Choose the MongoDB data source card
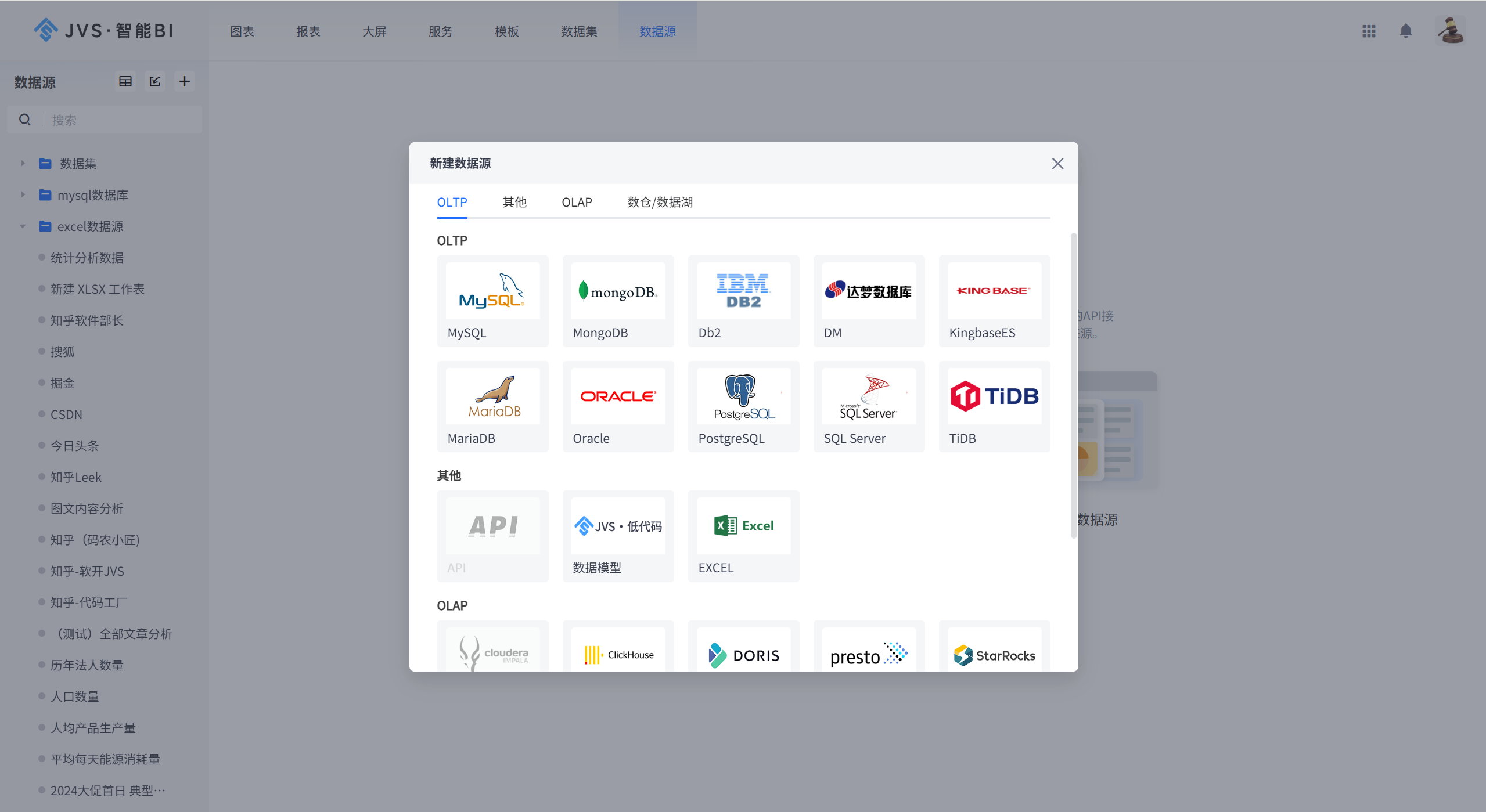 (618, 301)
